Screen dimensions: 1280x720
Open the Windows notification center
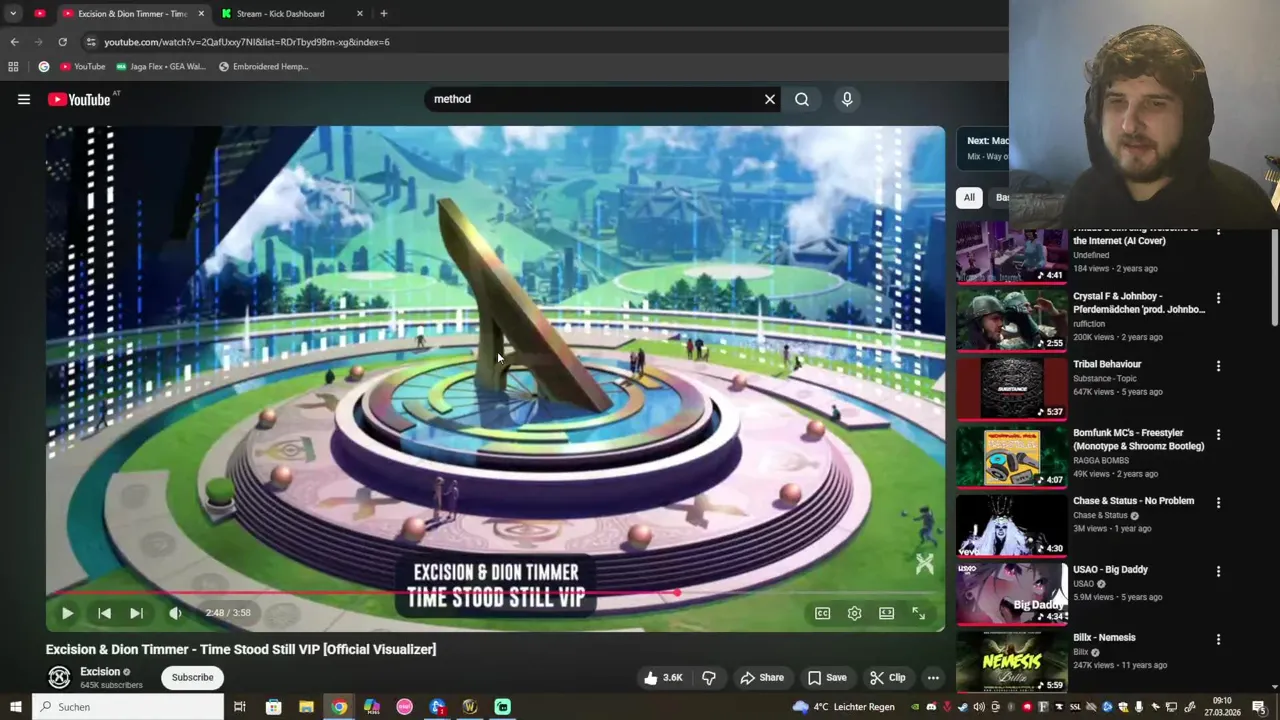coord(1259,707)
